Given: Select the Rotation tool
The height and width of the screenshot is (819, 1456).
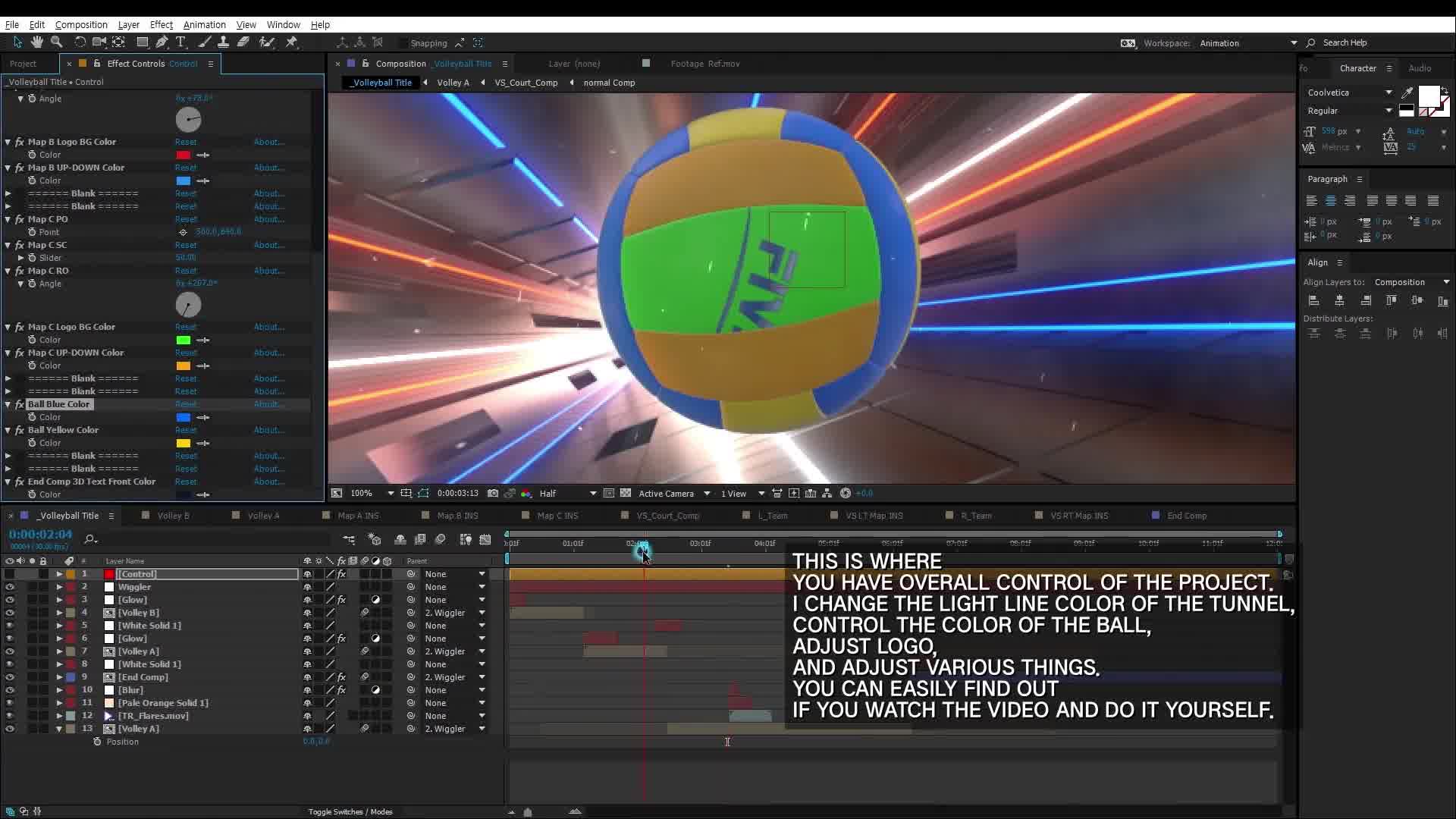Looking at the screenshot, I should point(80,42).
